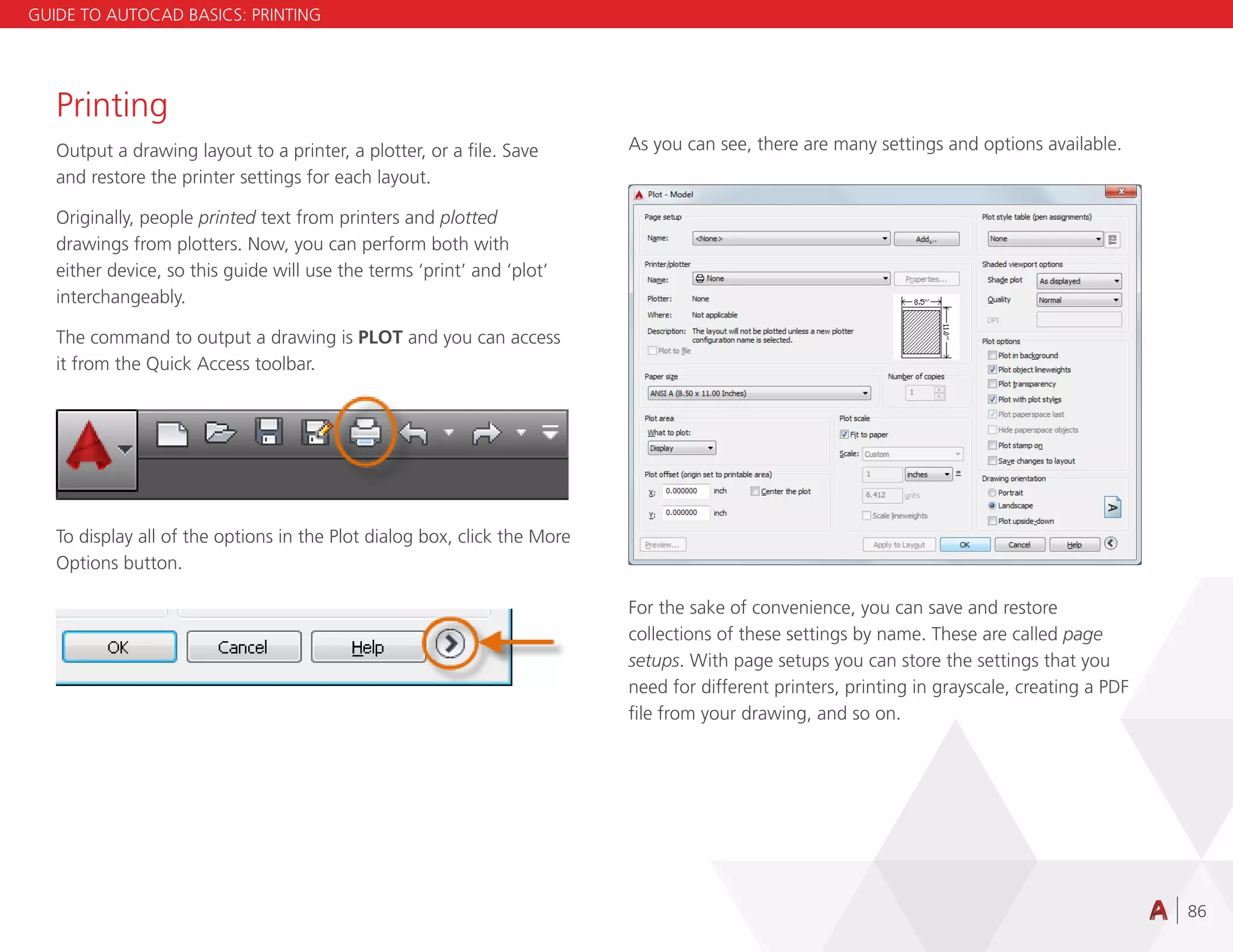The image size is (1233, 952).
Task: Click the Save As icon with pencil
Action: 316,432
